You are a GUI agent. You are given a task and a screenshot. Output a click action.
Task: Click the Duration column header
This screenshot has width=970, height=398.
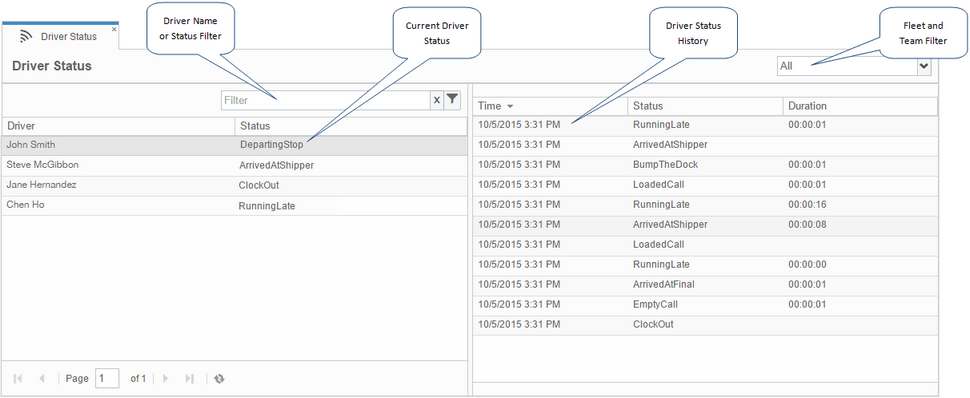click(x=860, y=106)
